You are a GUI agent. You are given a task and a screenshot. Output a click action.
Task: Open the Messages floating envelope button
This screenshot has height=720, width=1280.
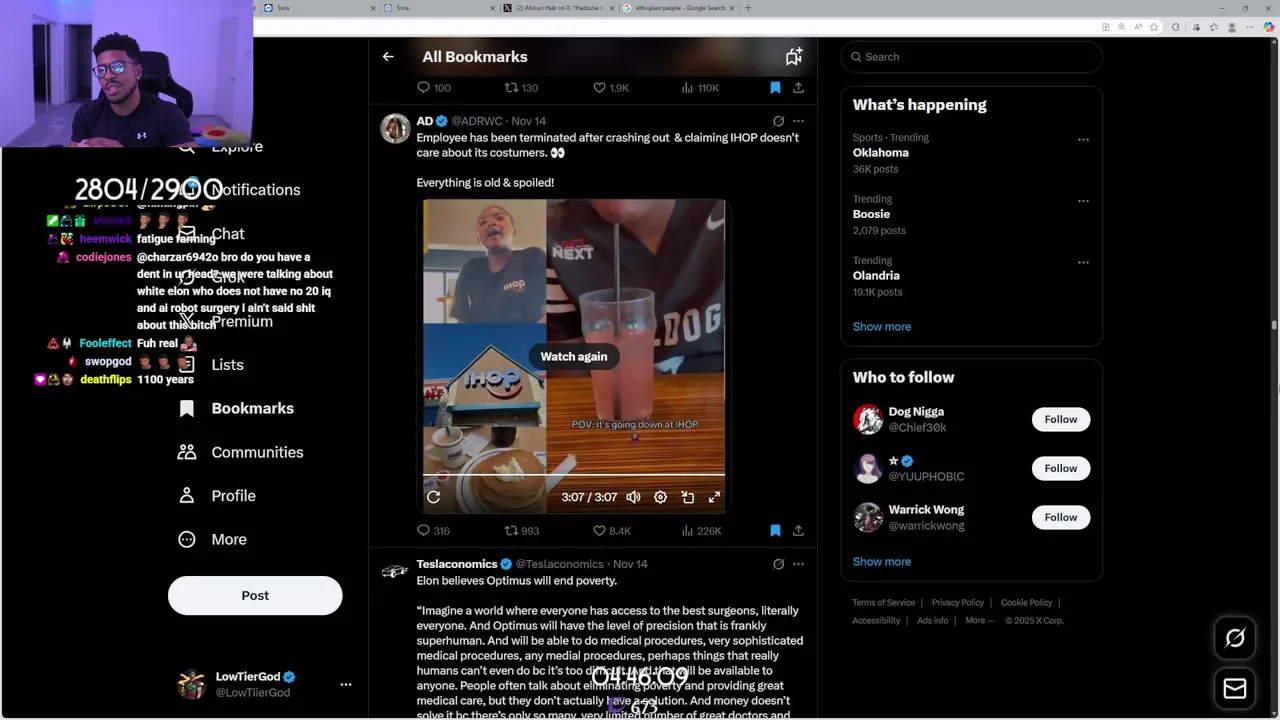tap(1235, 689)
